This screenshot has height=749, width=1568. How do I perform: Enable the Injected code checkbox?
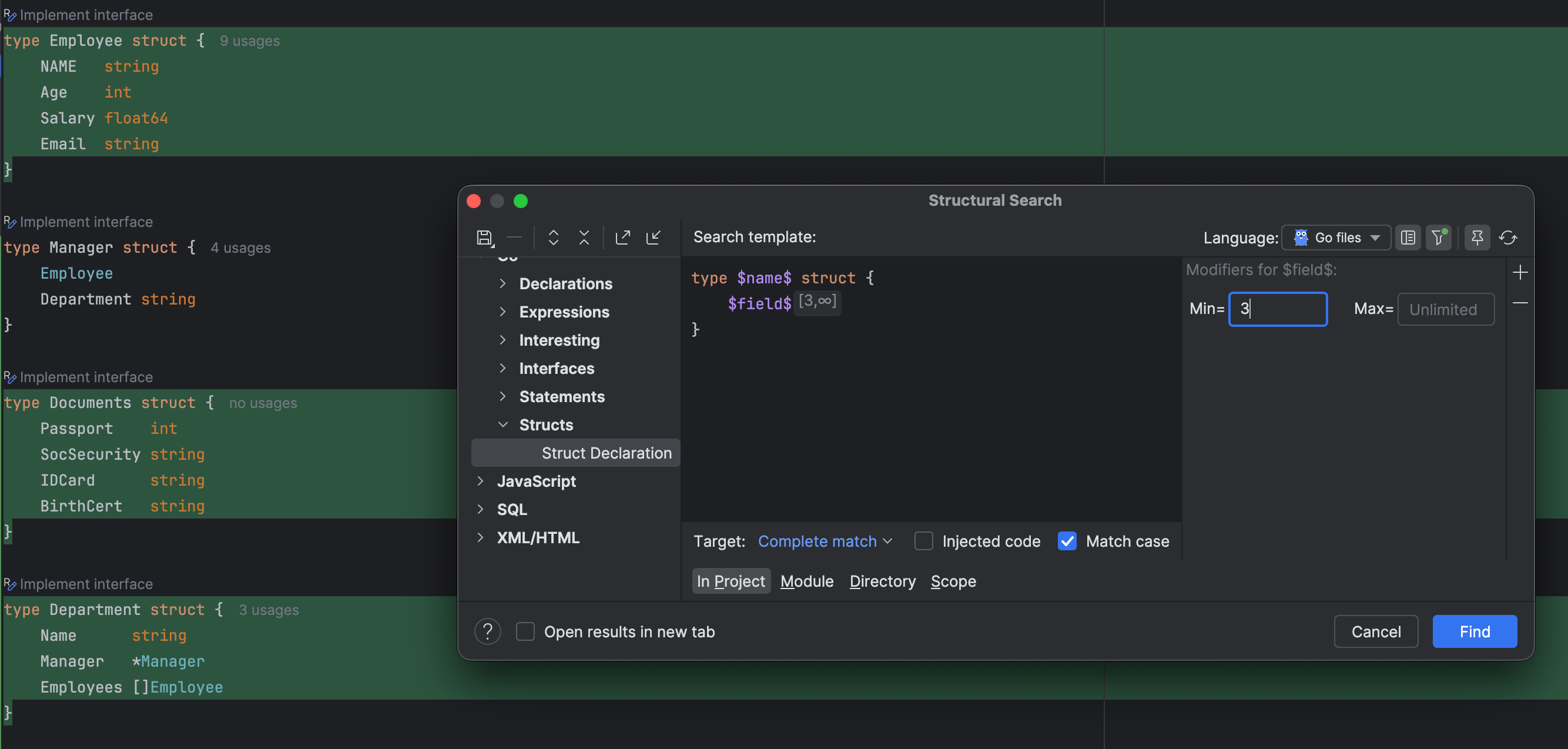(x=923, y=541)
